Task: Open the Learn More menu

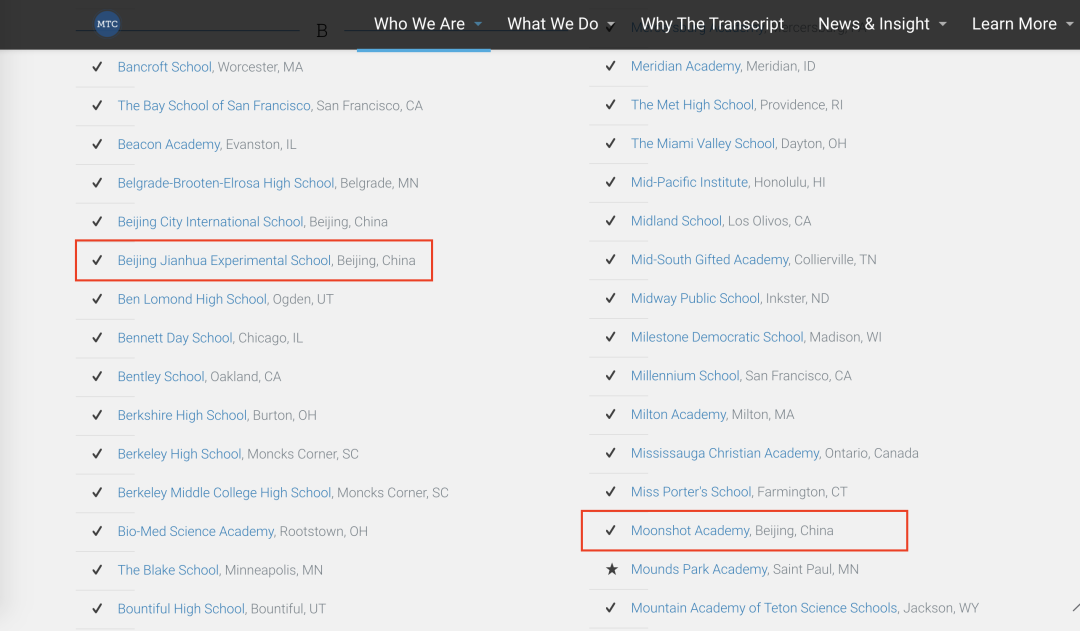Action: 1014,24
